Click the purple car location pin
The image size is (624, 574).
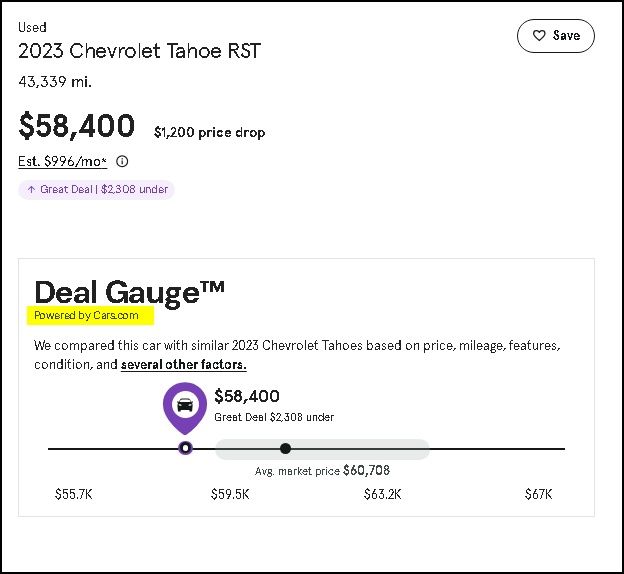[x=185, y=408]
